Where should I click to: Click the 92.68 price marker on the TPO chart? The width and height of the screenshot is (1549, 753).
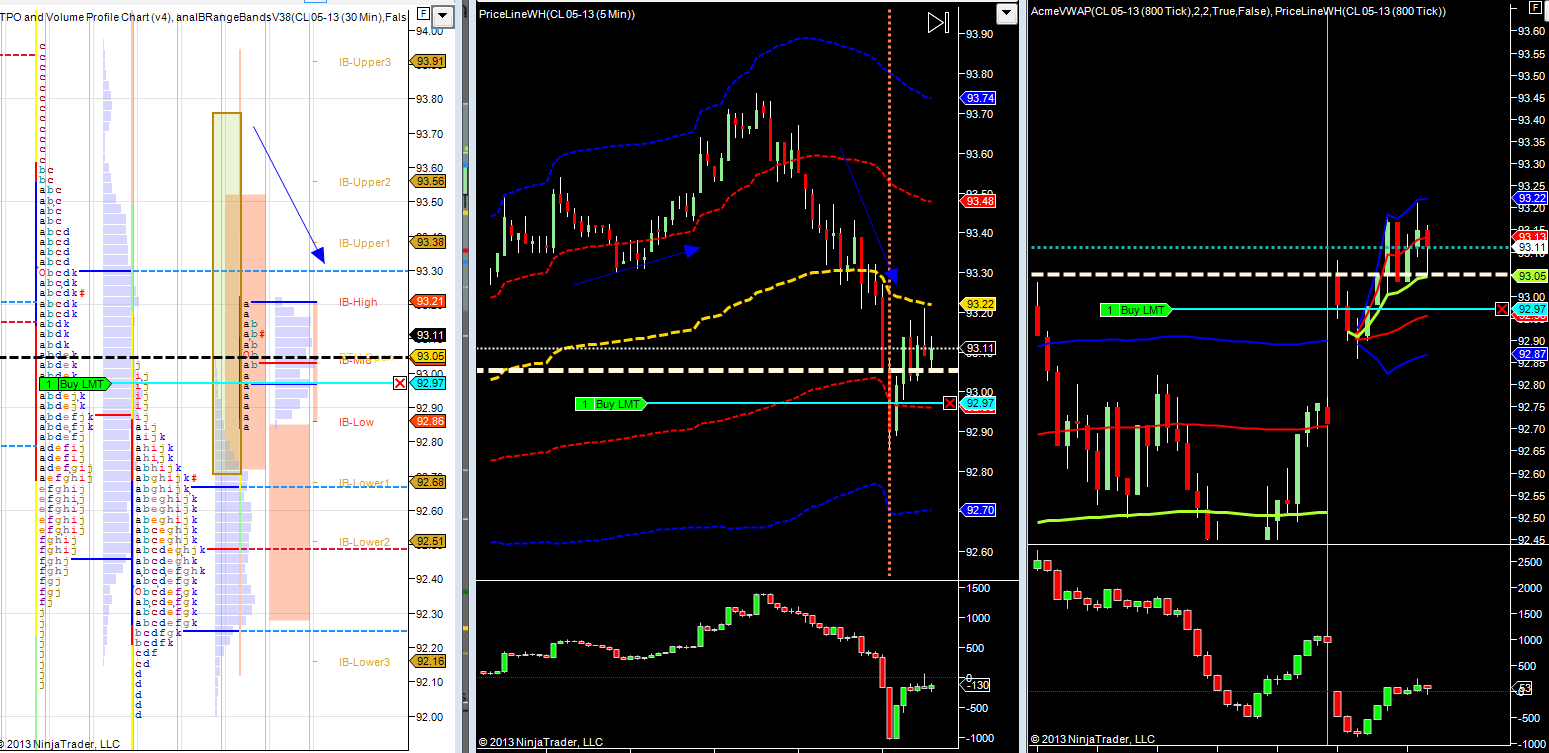coord(430,482)
